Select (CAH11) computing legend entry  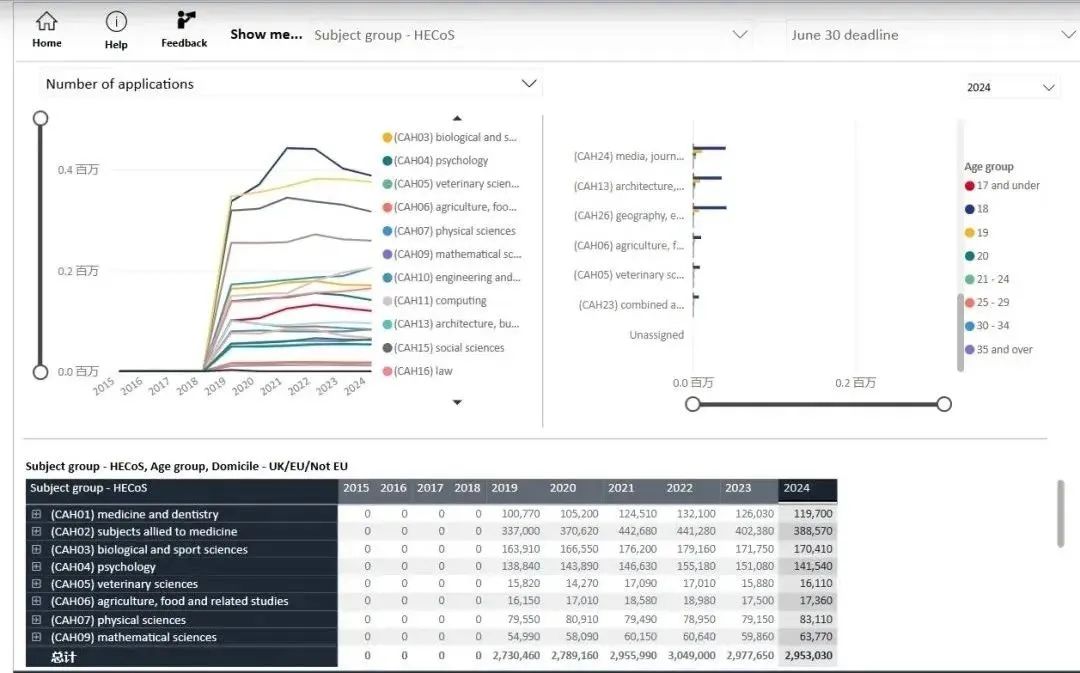(435, 301)
